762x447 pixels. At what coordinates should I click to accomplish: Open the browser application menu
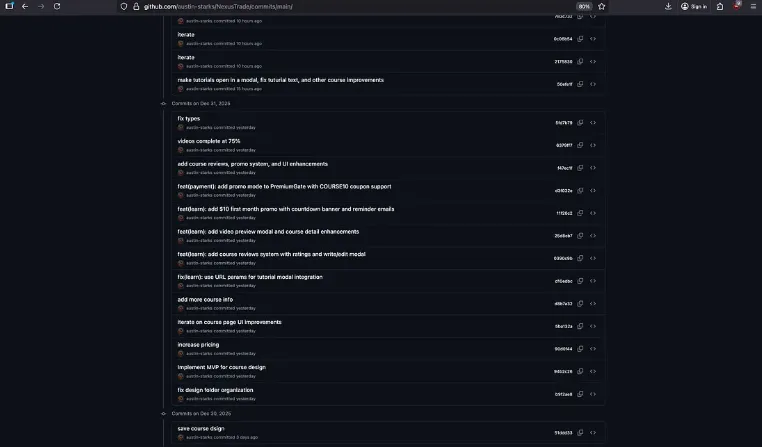click(x=753, y=6)
